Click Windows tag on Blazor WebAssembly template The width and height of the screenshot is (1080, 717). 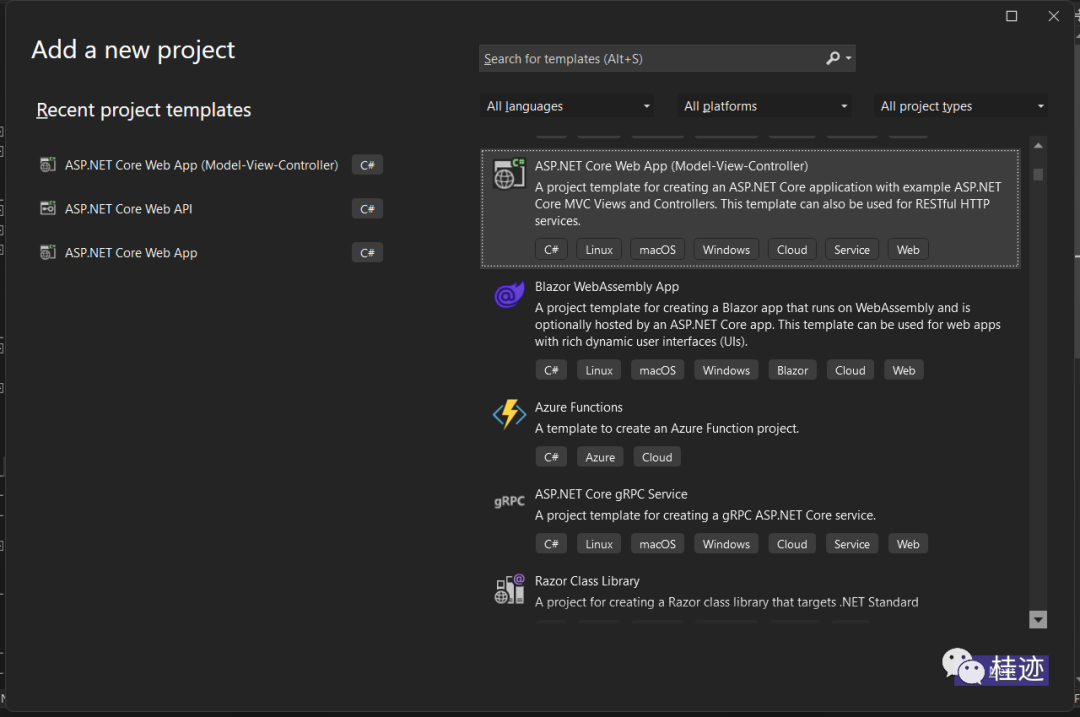tap(726, 370)
